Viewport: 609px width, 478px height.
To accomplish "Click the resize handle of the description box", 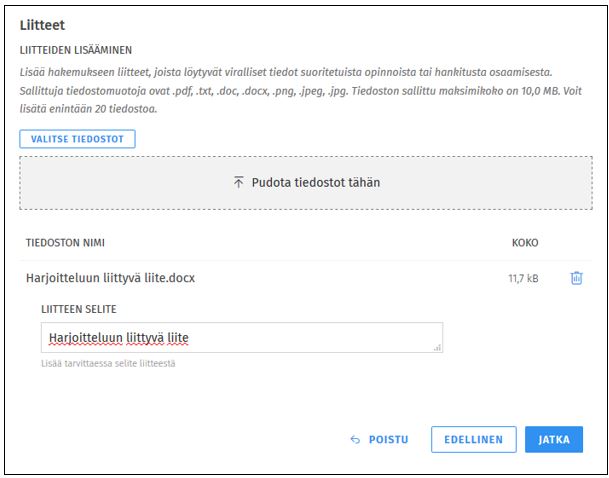I will [437, 347].
